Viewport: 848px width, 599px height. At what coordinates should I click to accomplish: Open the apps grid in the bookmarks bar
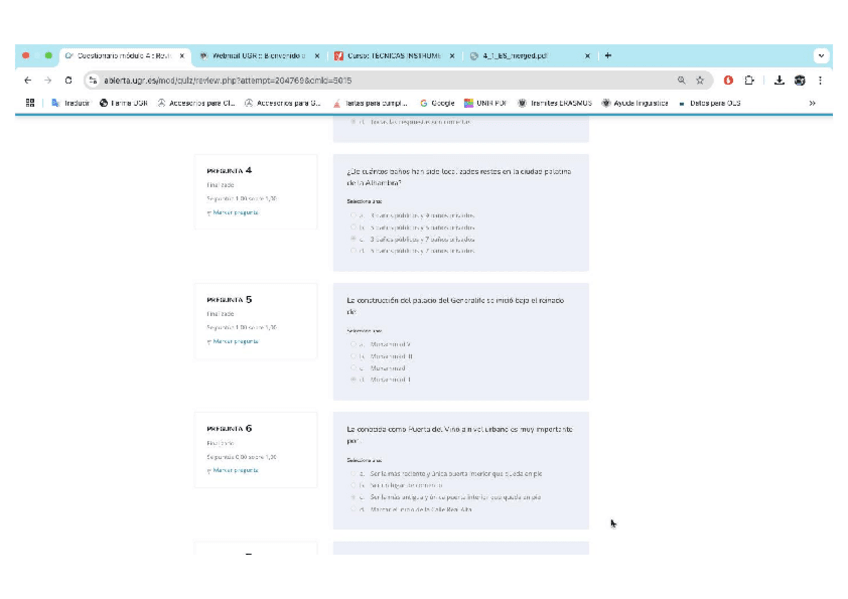(x=30, y=103)
